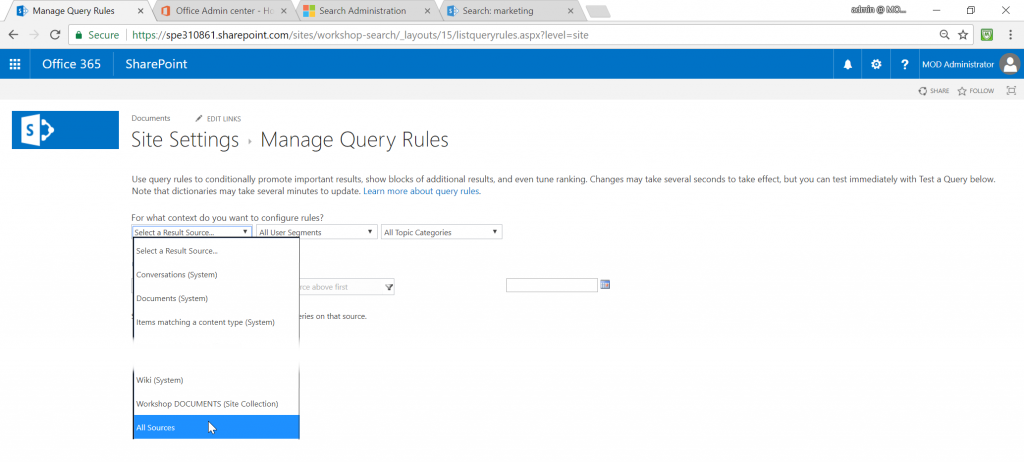Click the browser address bar URL
This screenshot has height=462, width=1024.
point(360,35)
